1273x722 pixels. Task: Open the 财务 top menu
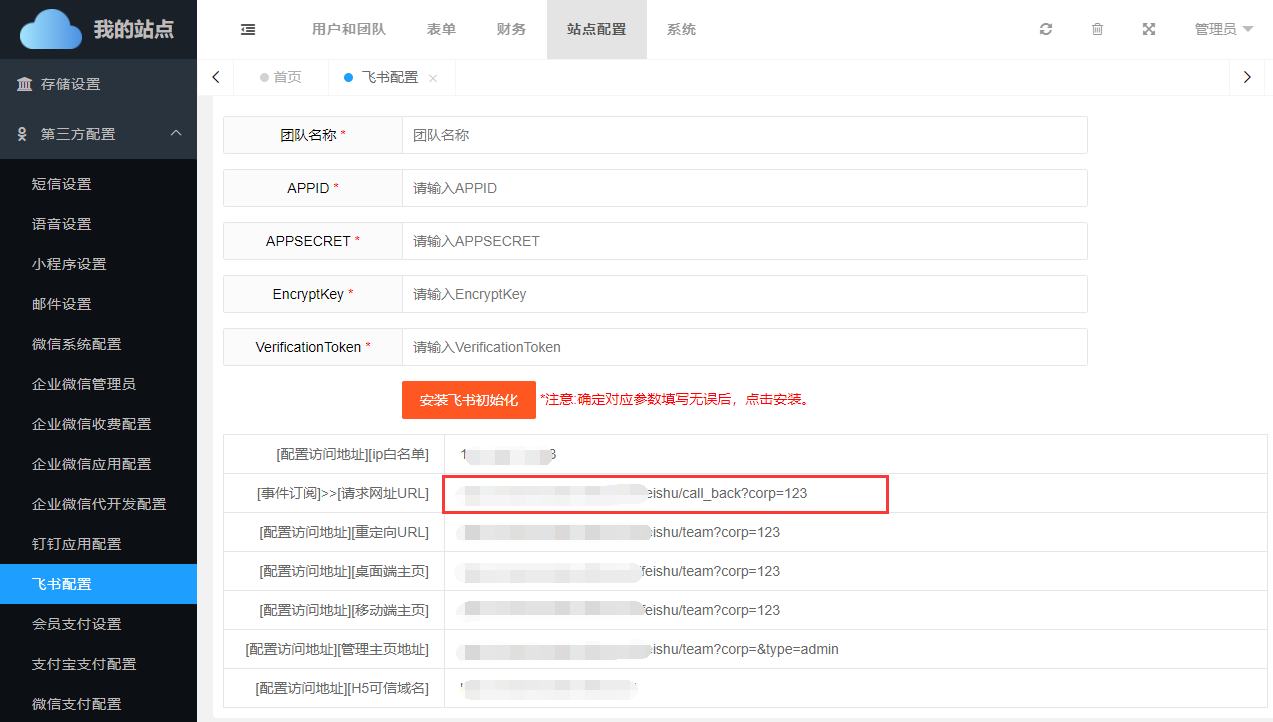(x=511, y=29)
